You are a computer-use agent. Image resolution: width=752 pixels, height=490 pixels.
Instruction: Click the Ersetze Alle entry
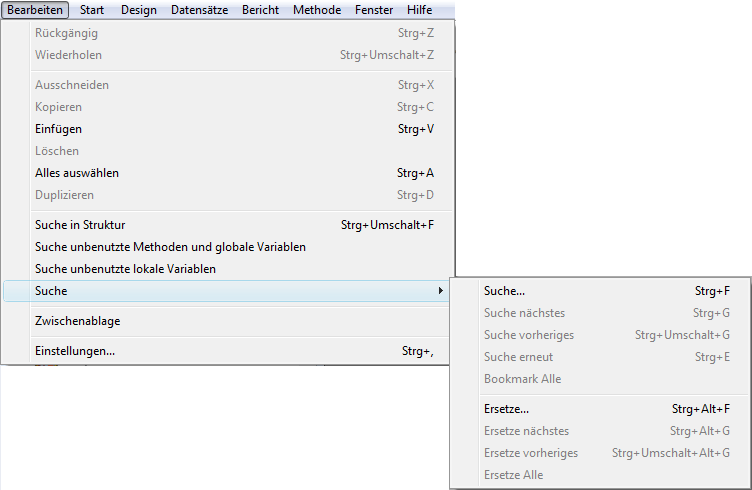513,475
